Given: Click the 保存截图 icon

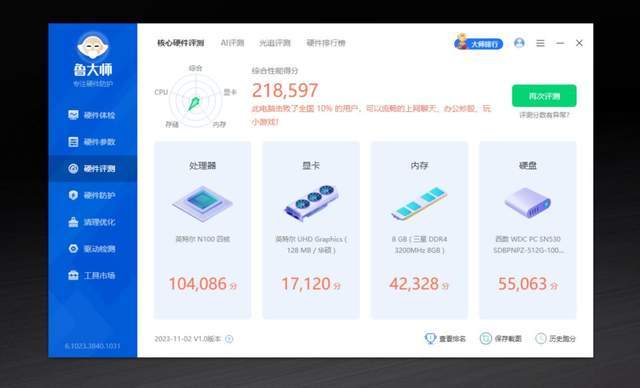Looking at the screenshot, I should click(x=486, y=338).
